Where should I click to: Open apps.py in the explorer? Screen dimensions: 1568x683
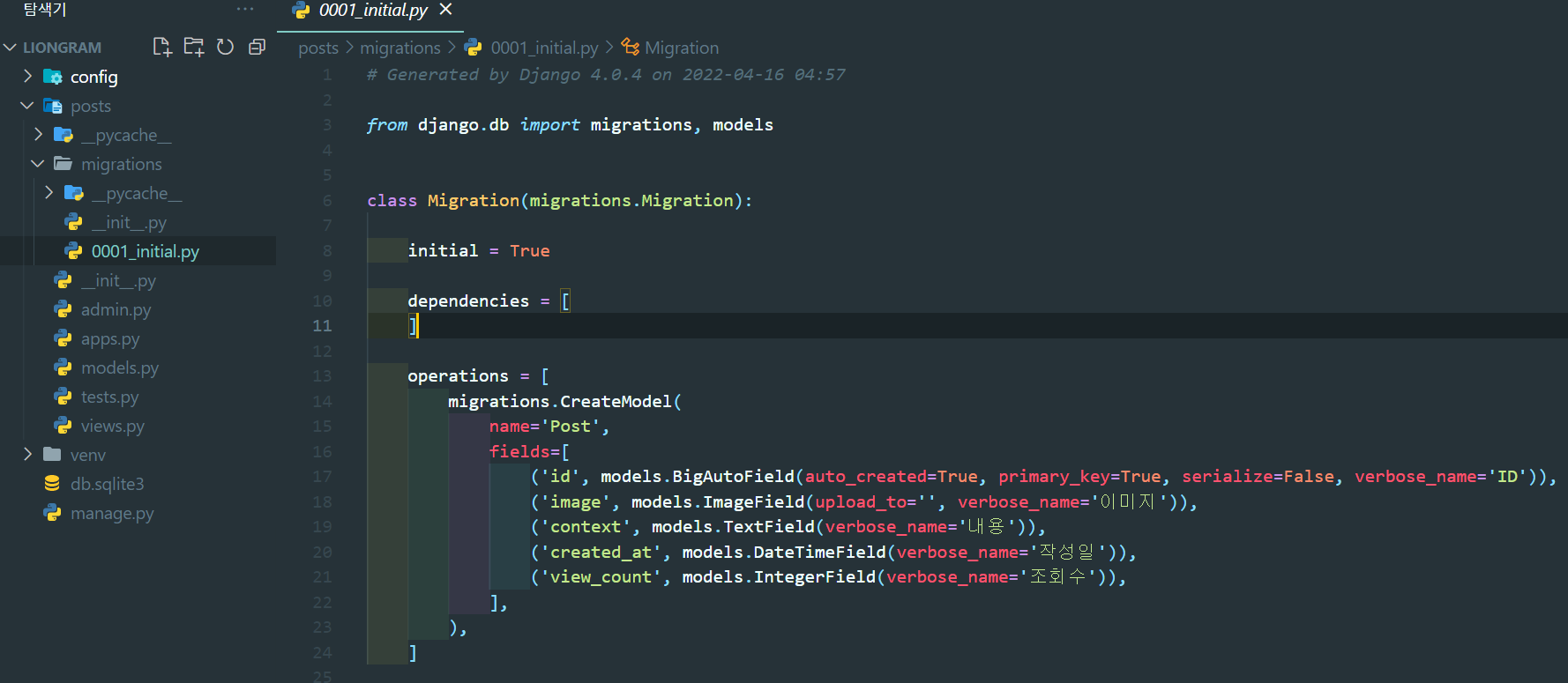[x=138, y=338]
